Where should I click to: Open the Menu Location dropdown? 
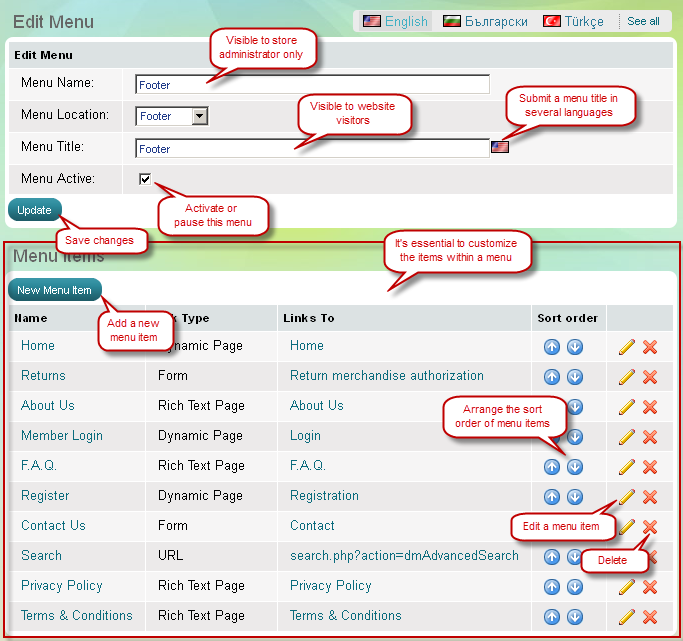click(x=199, y=116)
